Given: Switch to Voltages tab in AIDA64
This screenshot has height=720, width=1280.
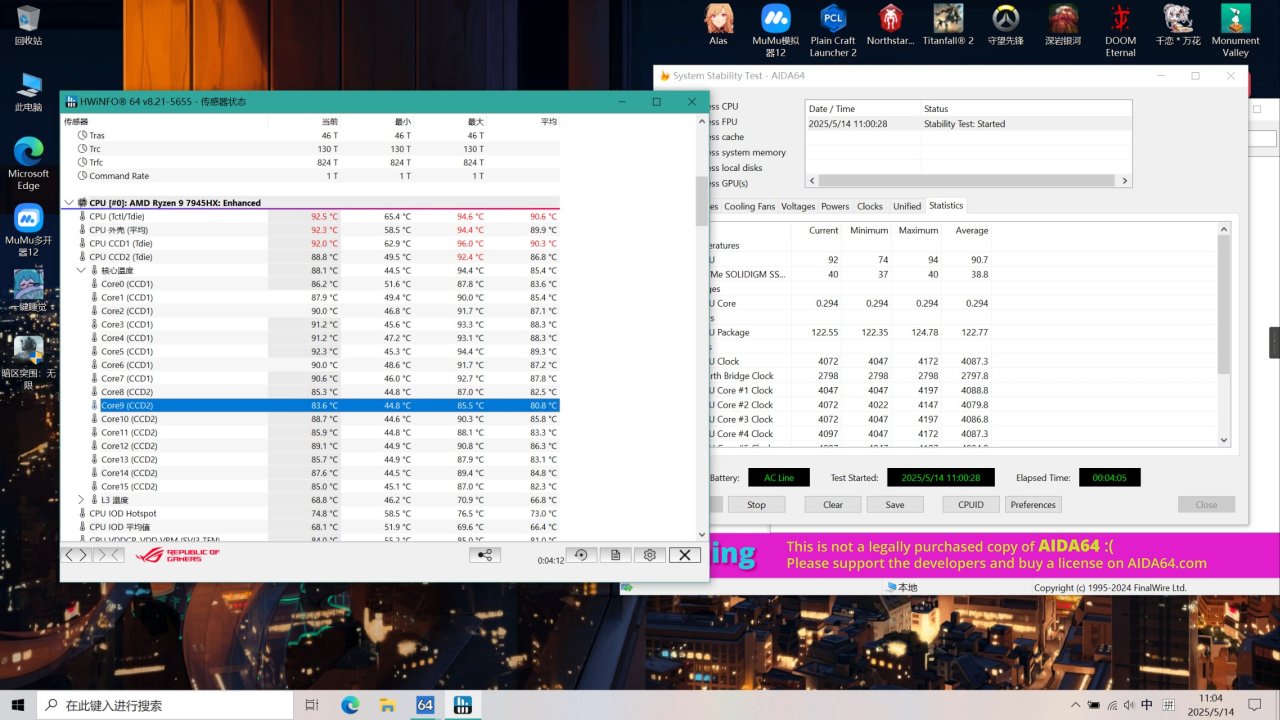Looking at the screenshot, I should (x=798, y=206).
